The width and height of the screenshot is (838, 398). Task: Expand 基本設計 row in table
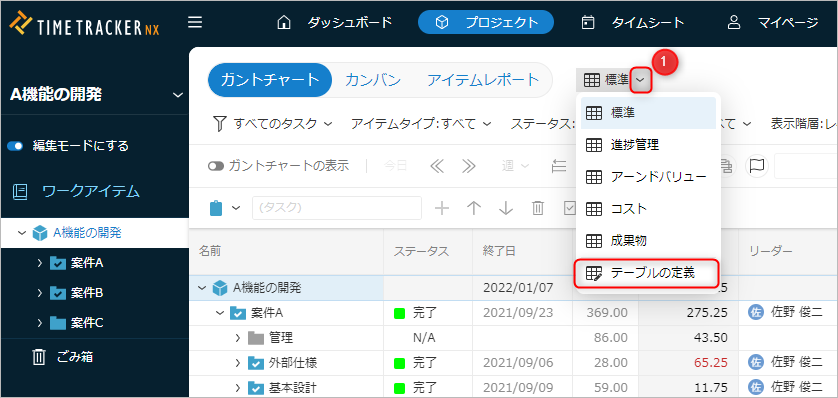(238, 388)
